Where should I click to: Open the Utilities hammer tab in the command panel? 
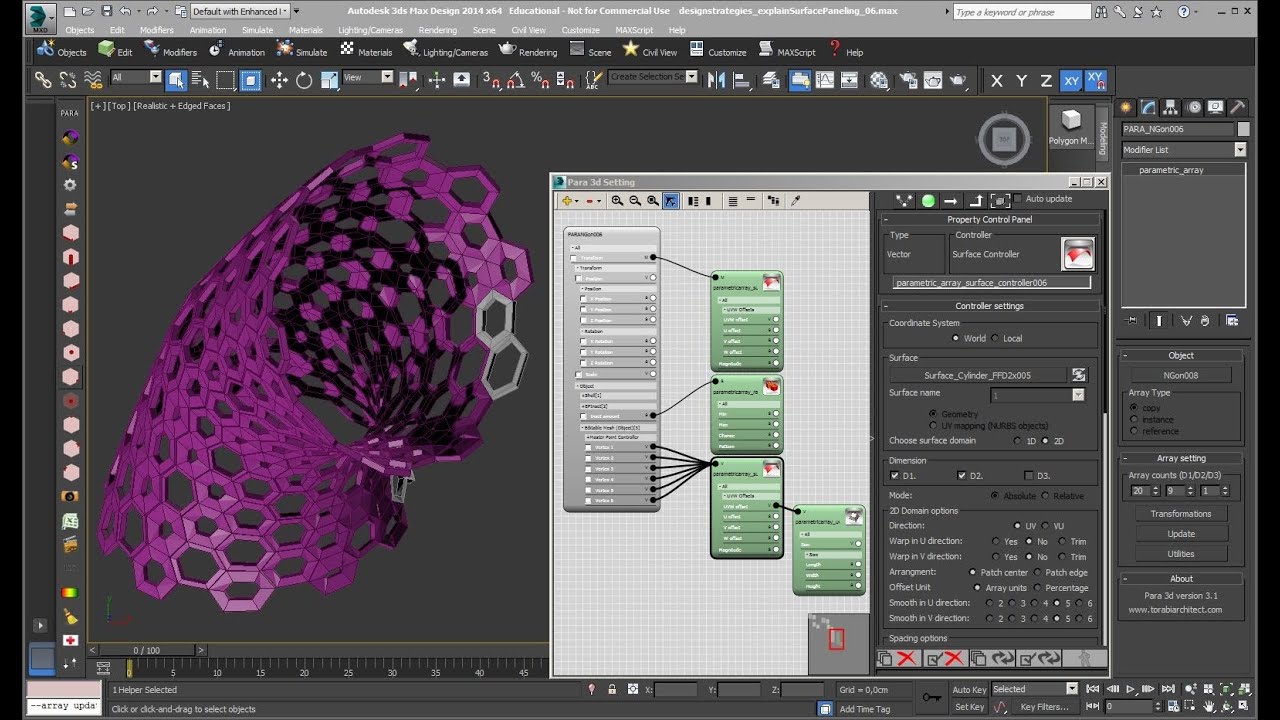(1237, 107)
